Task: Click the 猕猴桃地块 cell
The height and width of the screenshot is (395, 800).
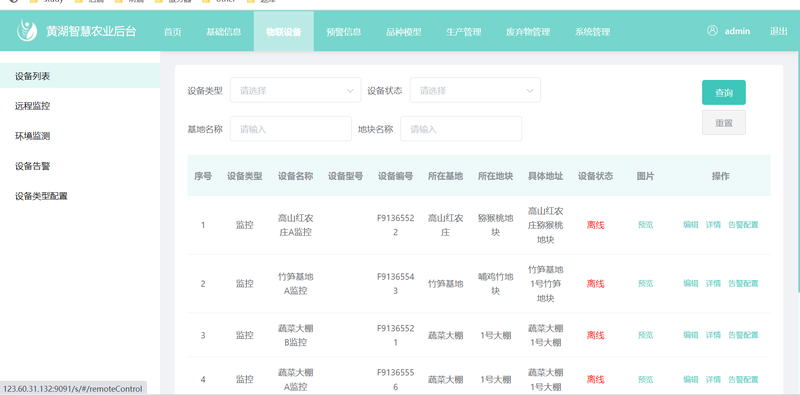Action: [x=495, y=225]
